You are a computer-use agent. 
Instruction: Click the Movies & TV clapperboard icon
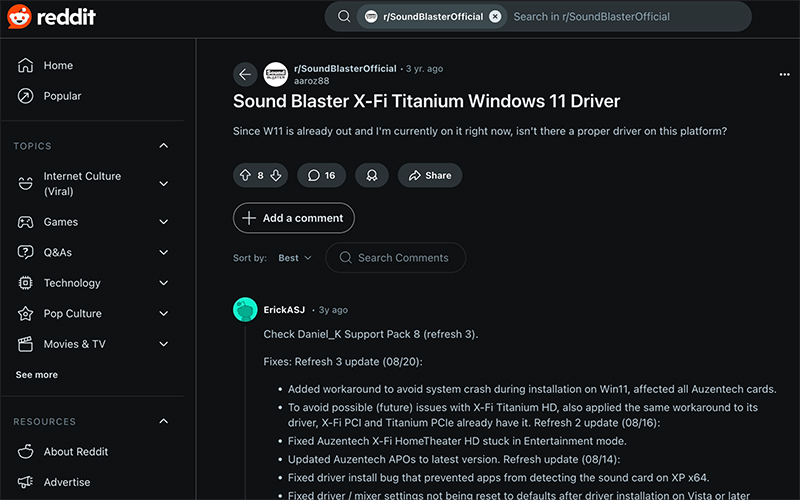pyautogui.click(x=26, y=344)
